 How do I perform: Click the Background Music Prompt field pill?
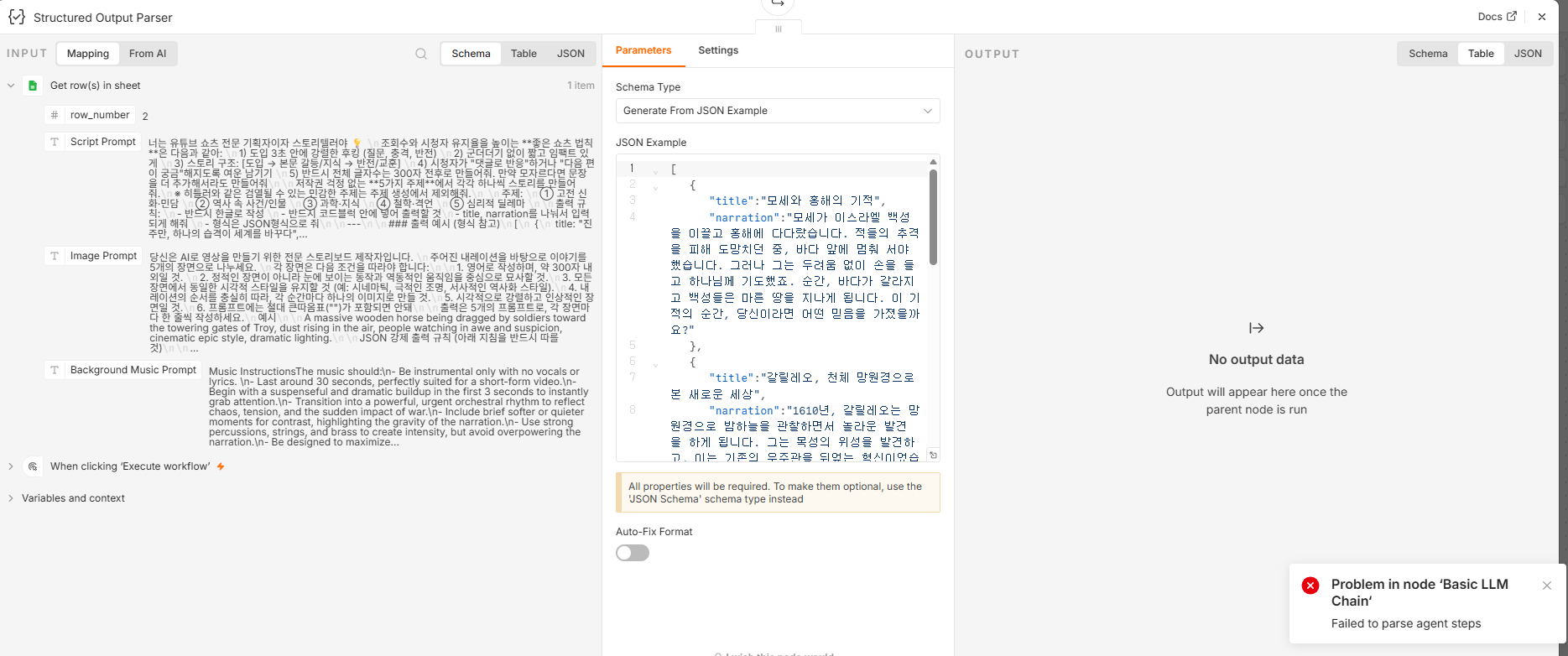coord(122,370)
